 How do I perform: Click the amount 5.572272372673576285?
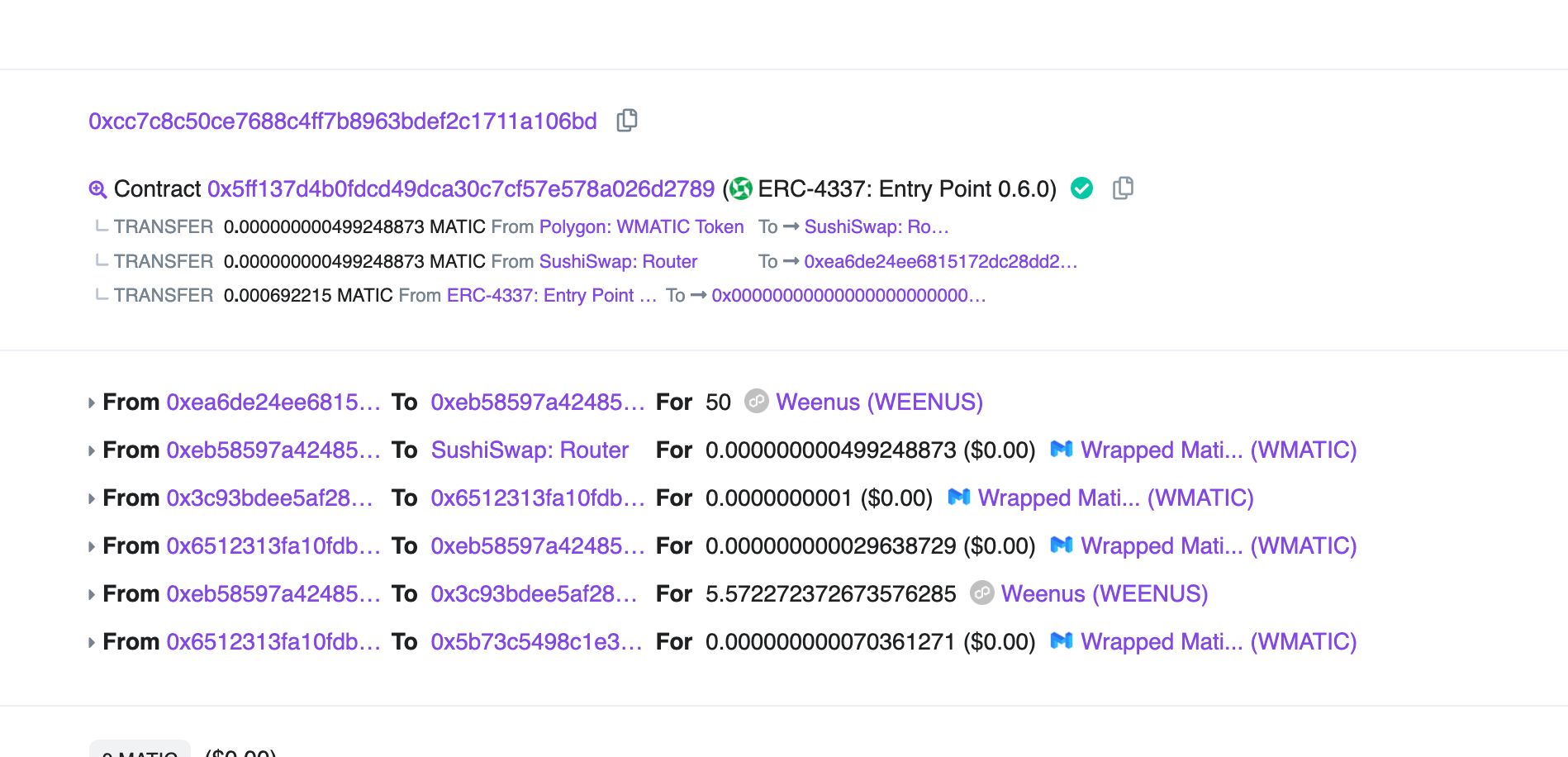pos(830,593)
